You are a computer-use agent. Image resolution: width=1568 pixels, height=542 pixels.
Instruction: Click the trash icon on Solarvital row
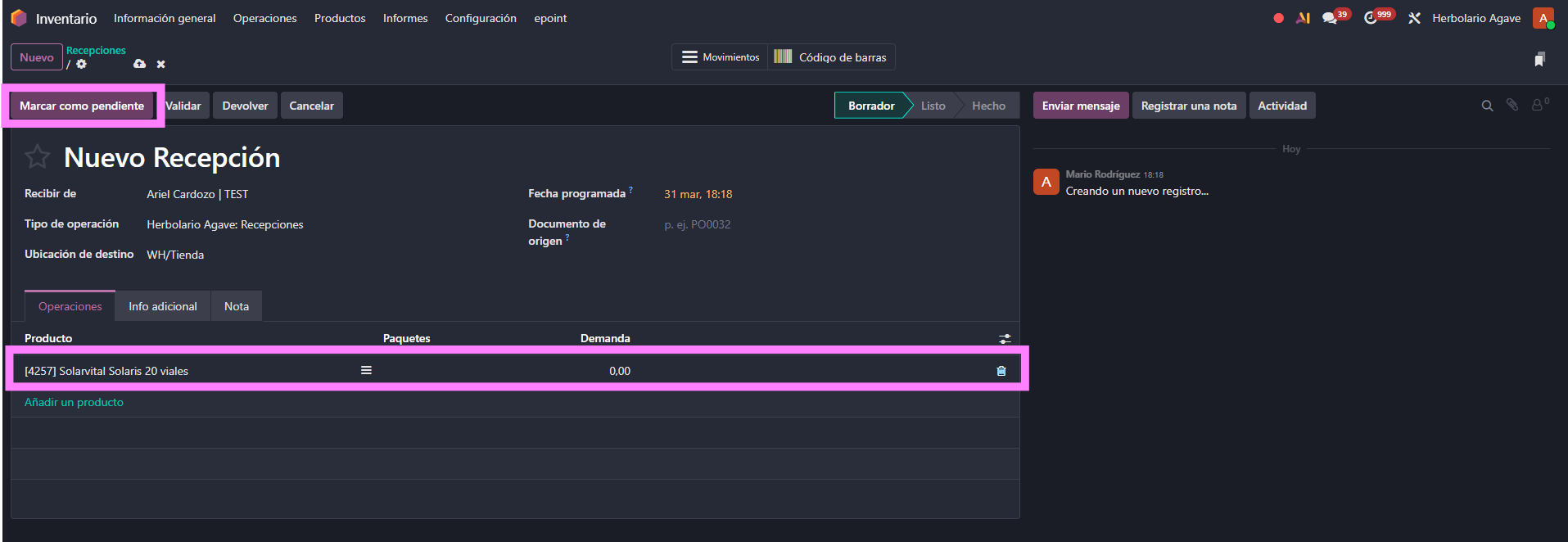coord(1001,371)
